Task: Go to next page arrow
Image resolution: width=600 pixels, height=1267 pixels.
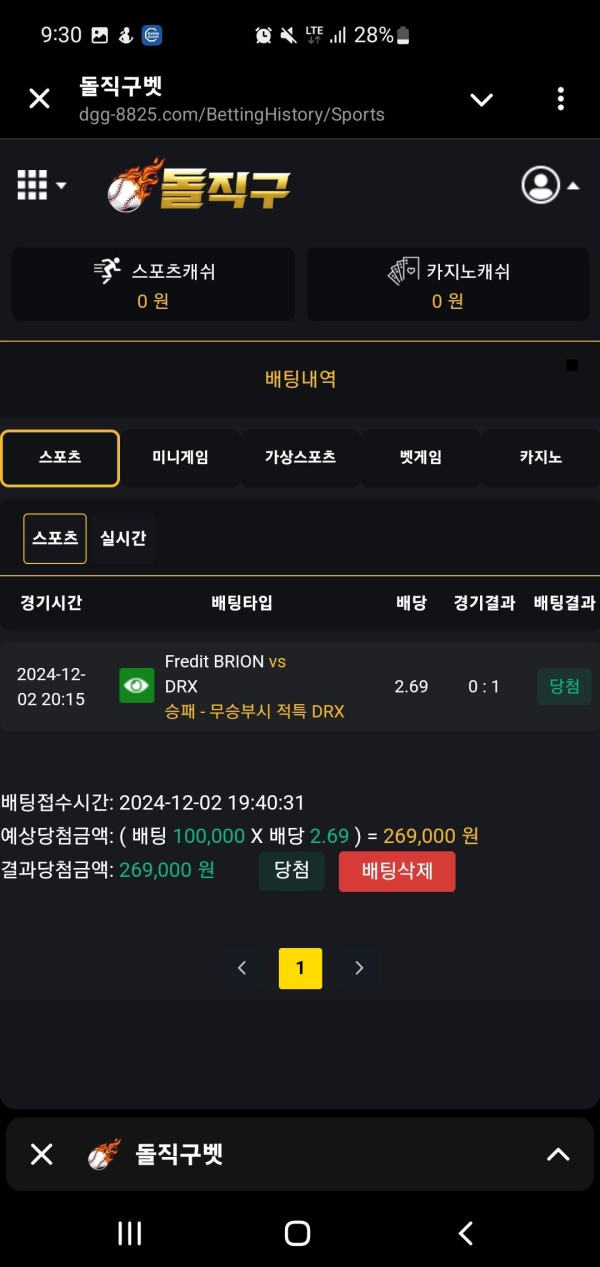Action: tap(359, 968)
